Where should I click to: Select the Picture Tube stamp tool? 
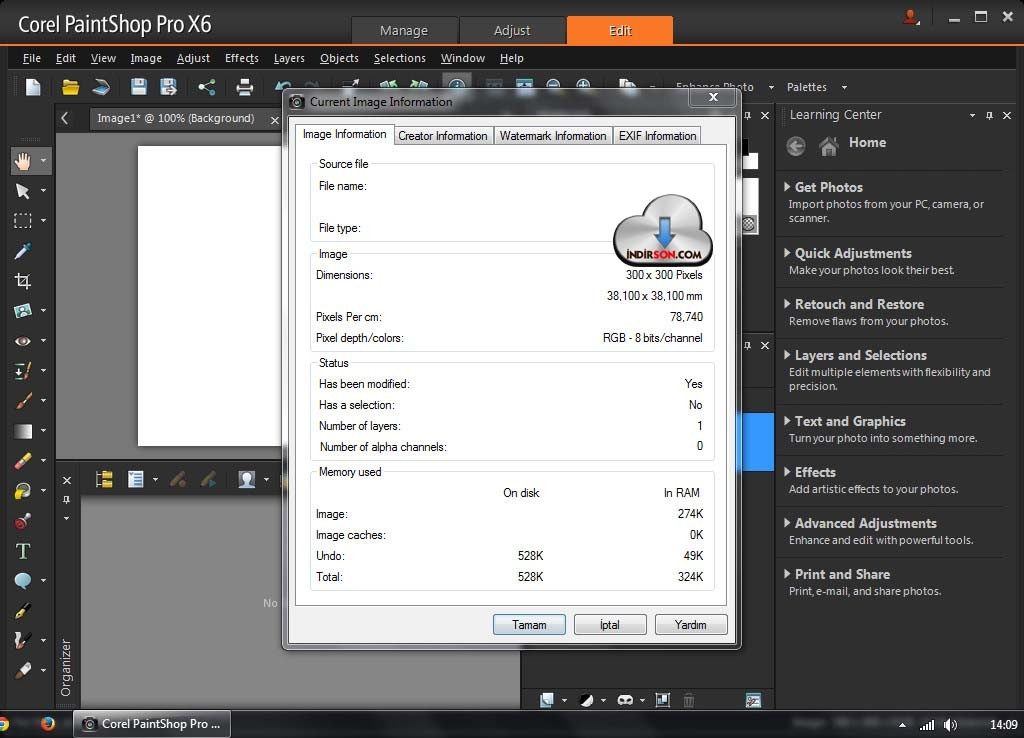pyautogui.click(x=23, y=521)
